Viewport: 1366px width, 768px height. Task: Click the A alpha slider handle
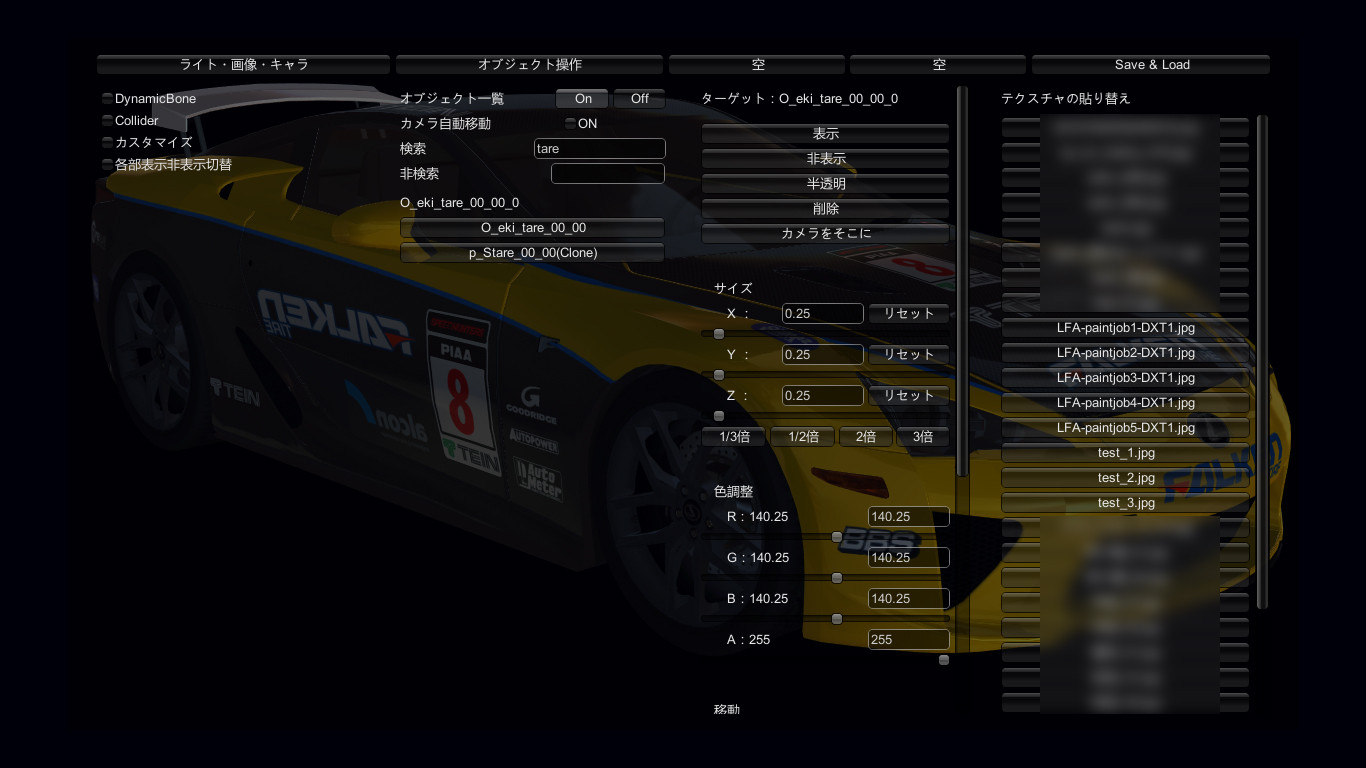(x=944, y=660)
